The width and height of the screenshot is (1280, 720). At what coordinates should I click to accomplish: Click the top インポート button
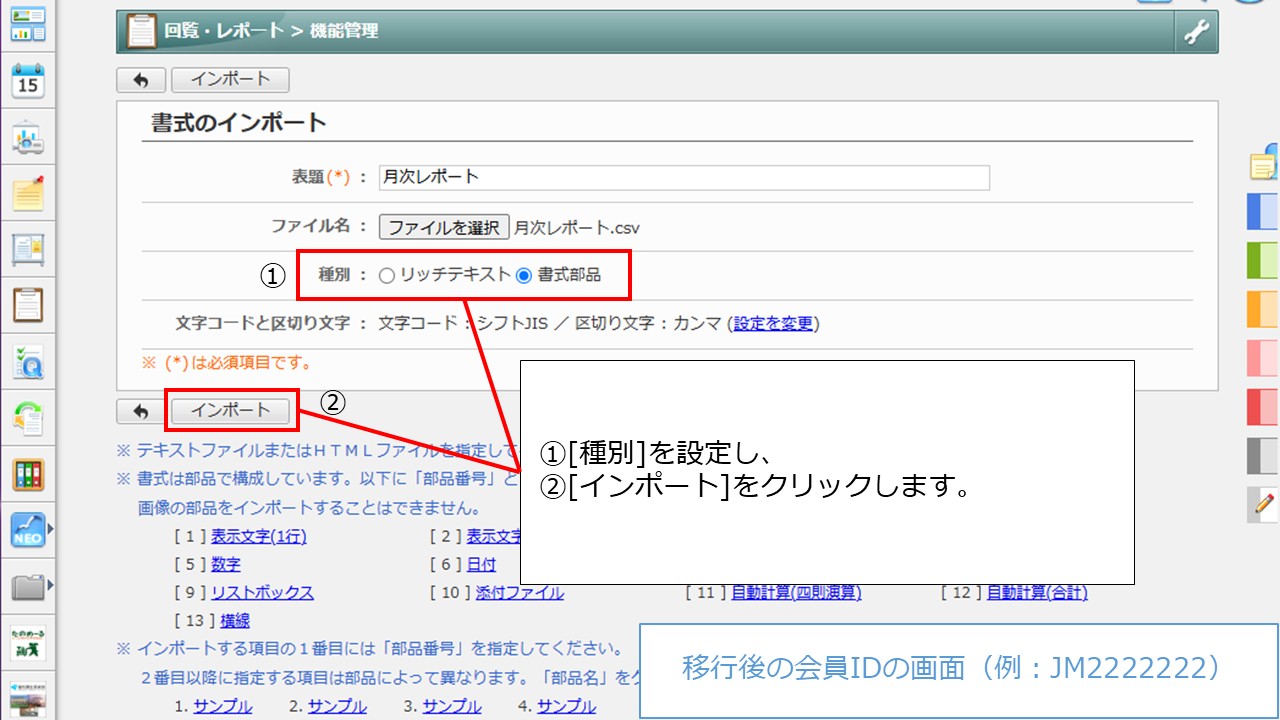230,80
